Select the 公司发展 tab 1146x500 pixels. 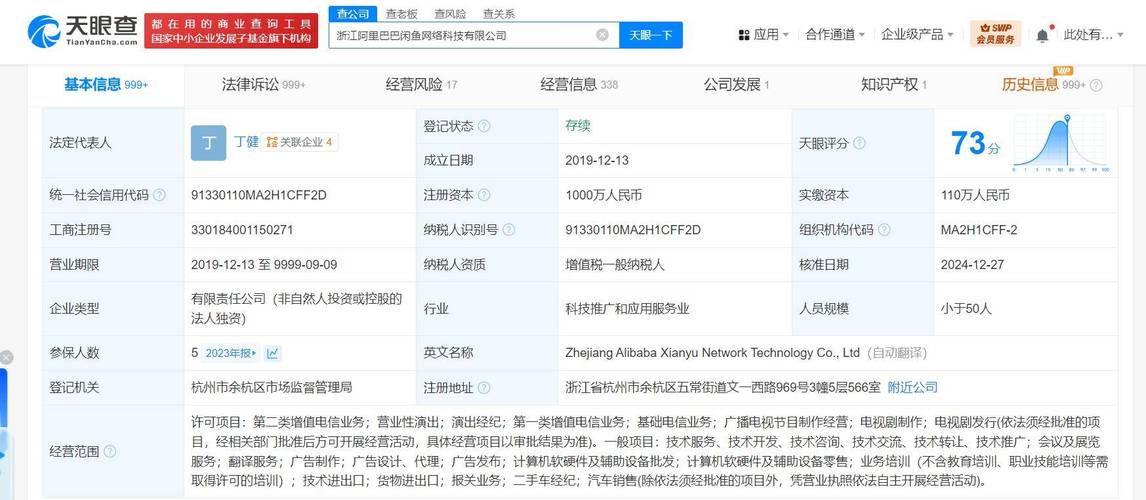tap(737, 85)
